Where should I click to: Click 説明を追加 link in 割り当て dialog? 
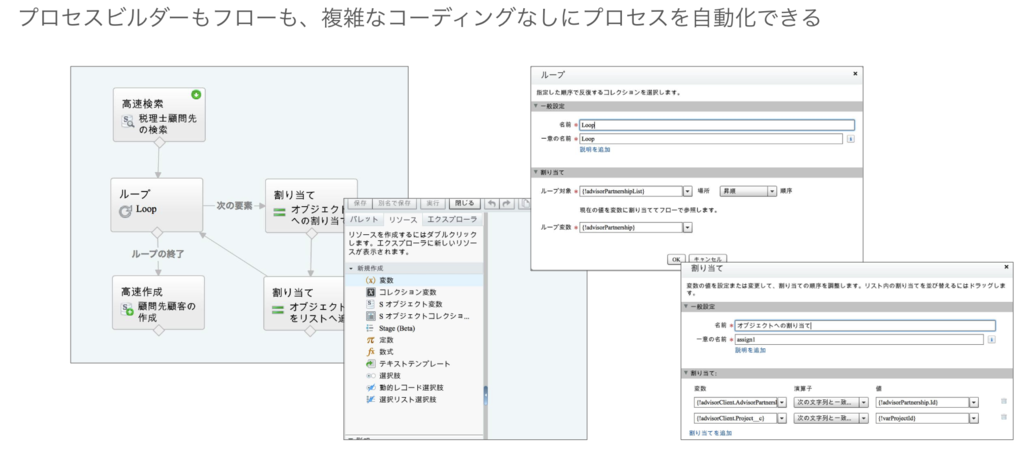point(750,350)
